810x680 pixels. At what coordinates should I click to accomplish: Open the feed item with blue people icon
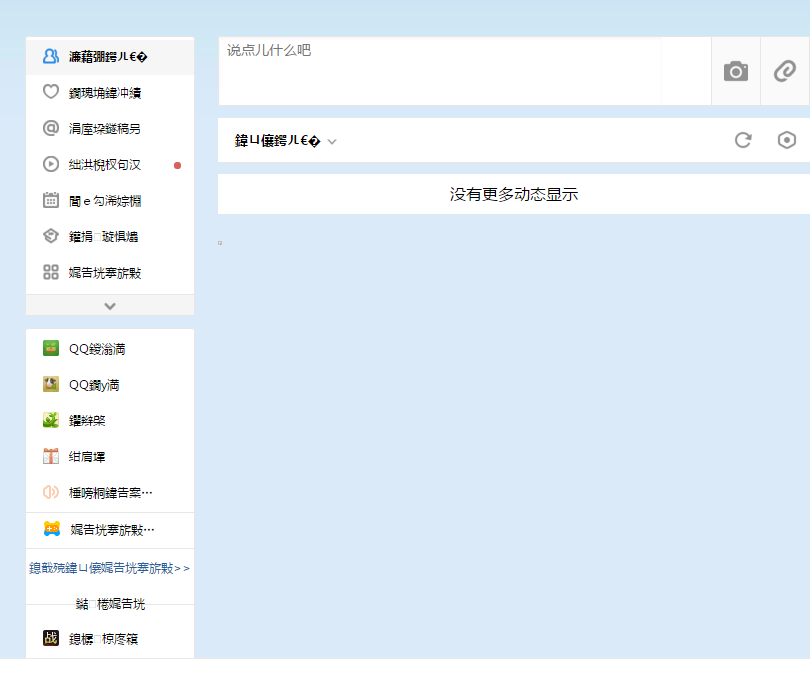110,56
